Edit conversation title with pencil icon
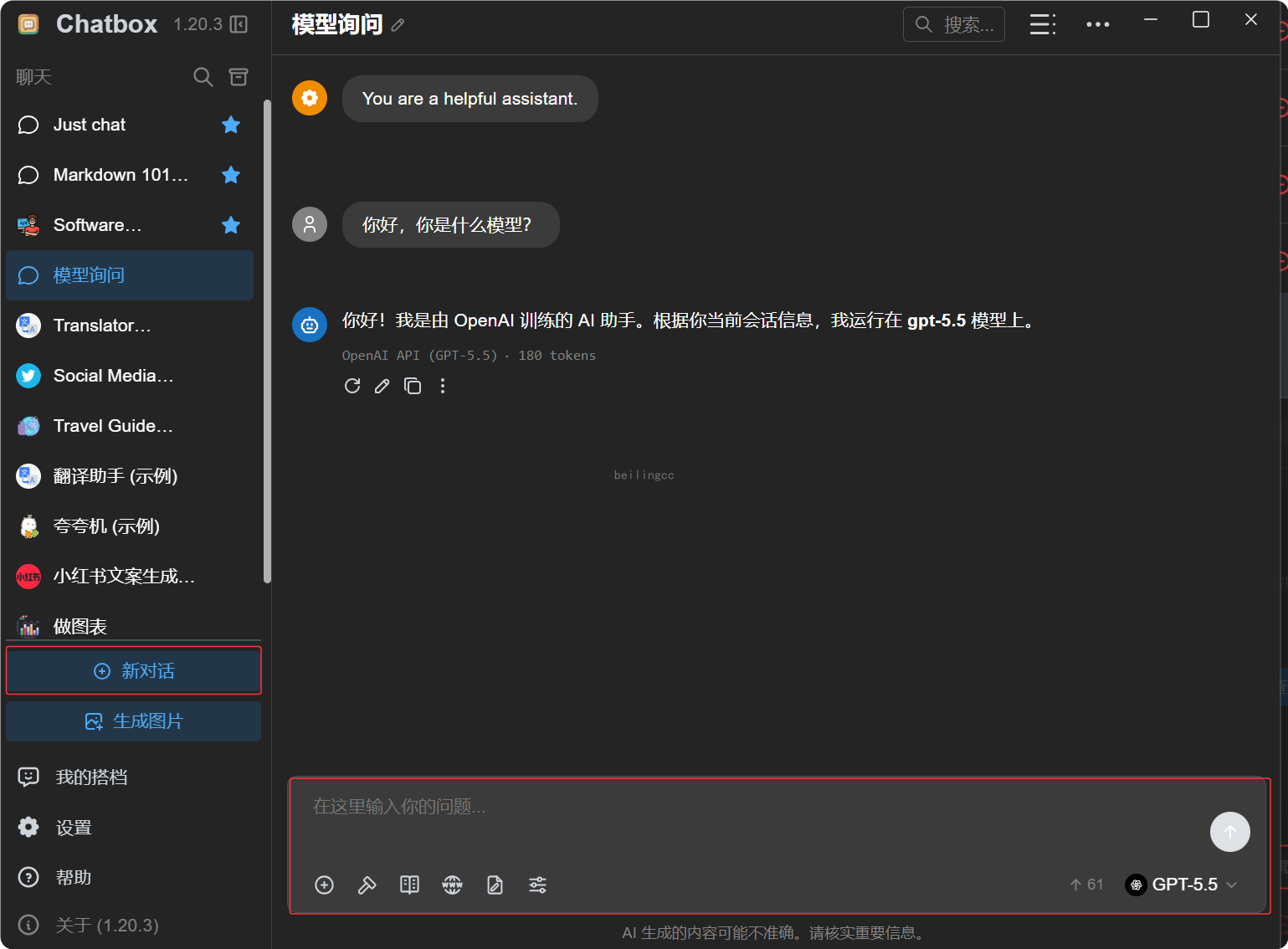This screenshot has width=1288, height=949. click(398, 26)
